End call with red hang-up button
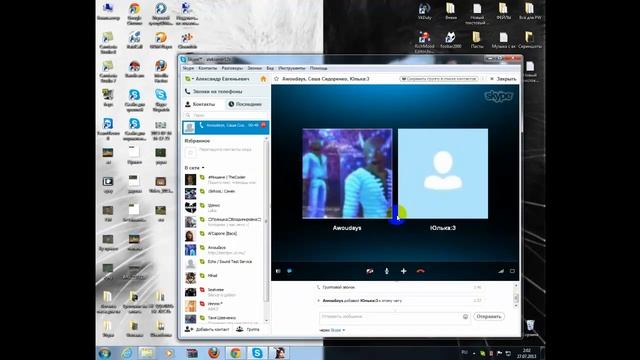Image resolution: width=640 pixels, height=360 pixels. tap(420, 271)
